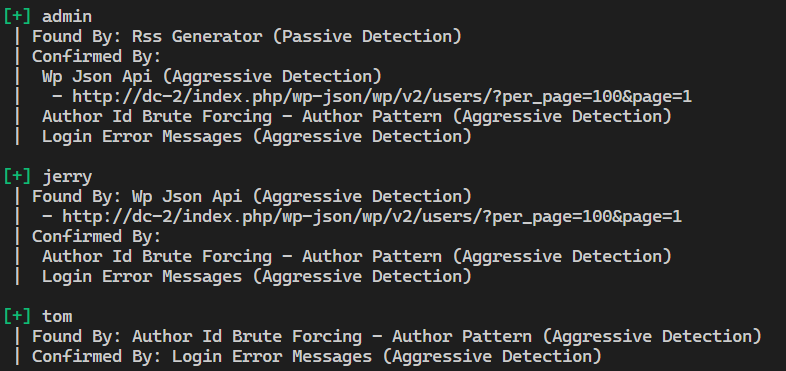Image resolution: width=786 pixels, height=371 pixels.
Task: Click the username tom
Action: click(x=57, y=316)
